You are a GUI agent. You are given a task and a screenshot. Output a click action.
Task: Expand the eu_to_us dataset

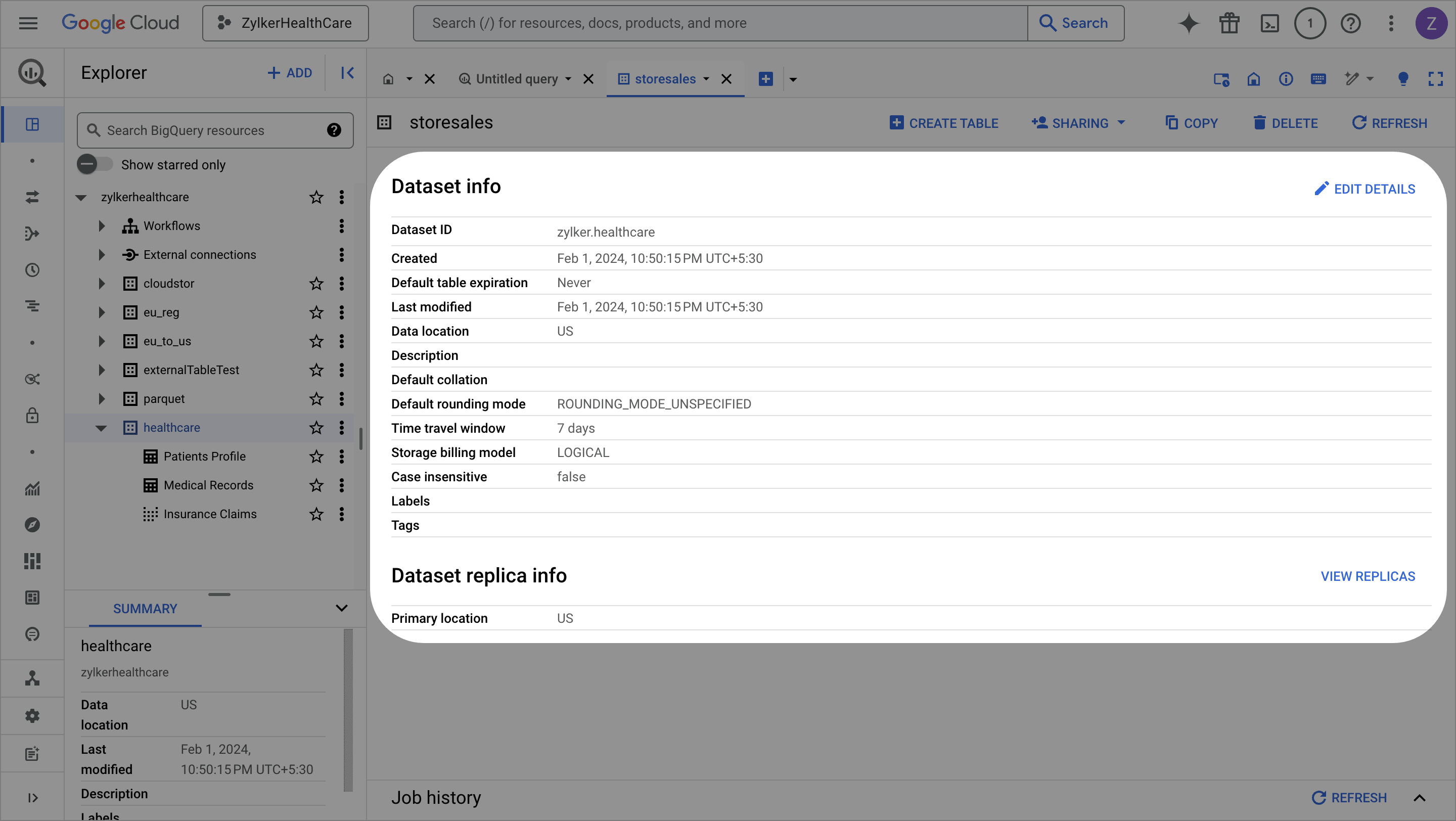102,341
